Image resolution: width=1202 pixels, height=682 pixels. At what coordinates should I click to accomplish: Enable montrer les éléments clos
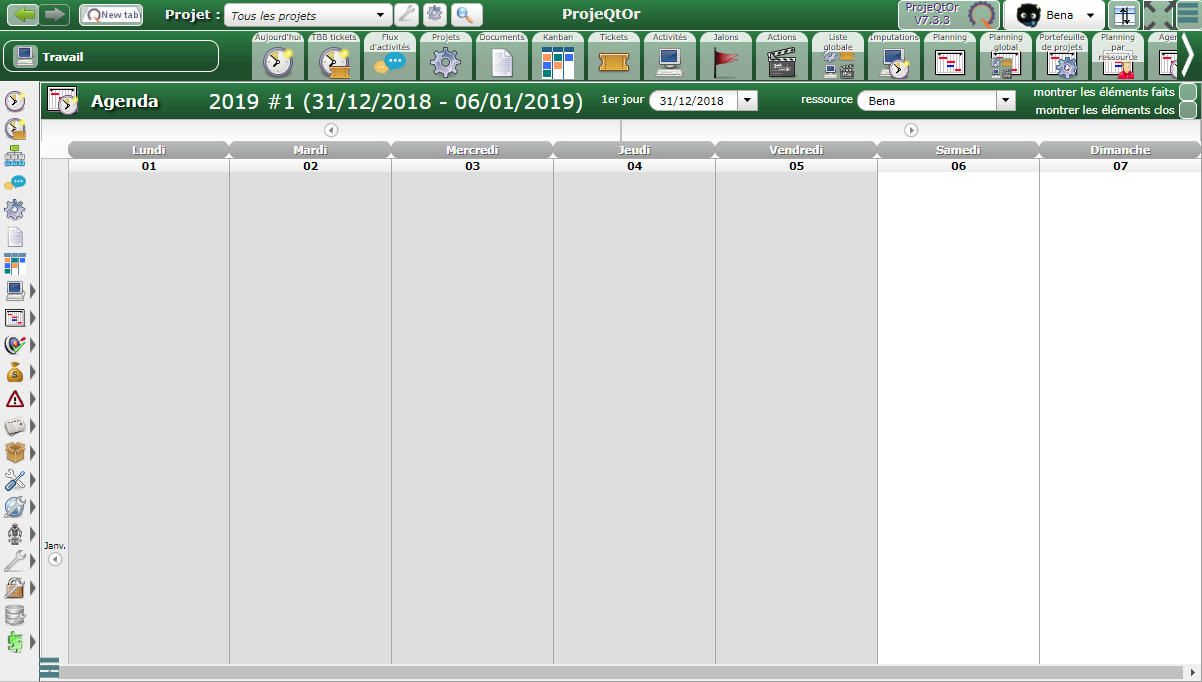(x=1188, y=110)
